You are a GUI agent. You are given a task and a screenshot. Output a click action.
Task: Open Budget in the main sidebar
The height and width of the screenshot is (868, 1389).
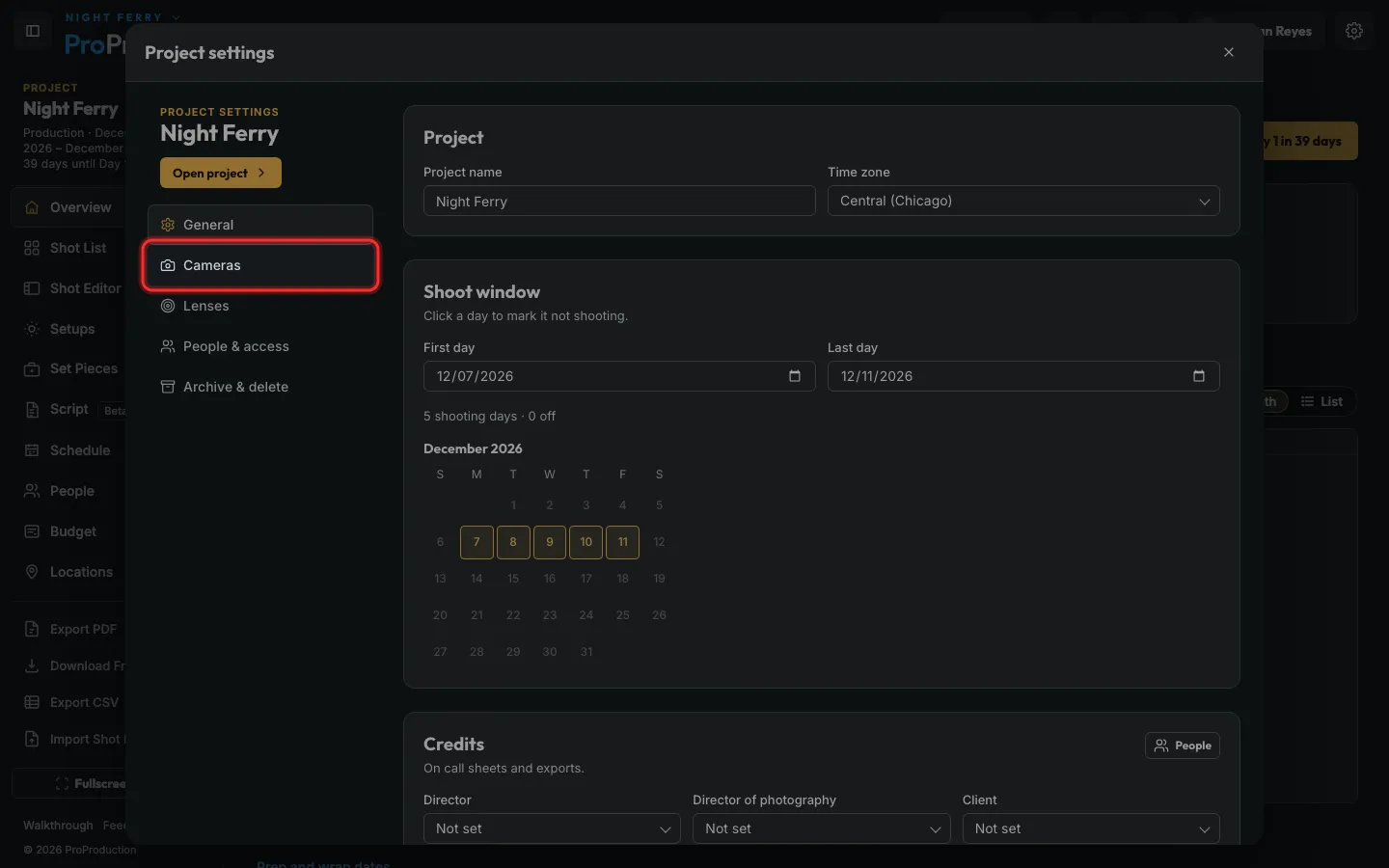69,531
